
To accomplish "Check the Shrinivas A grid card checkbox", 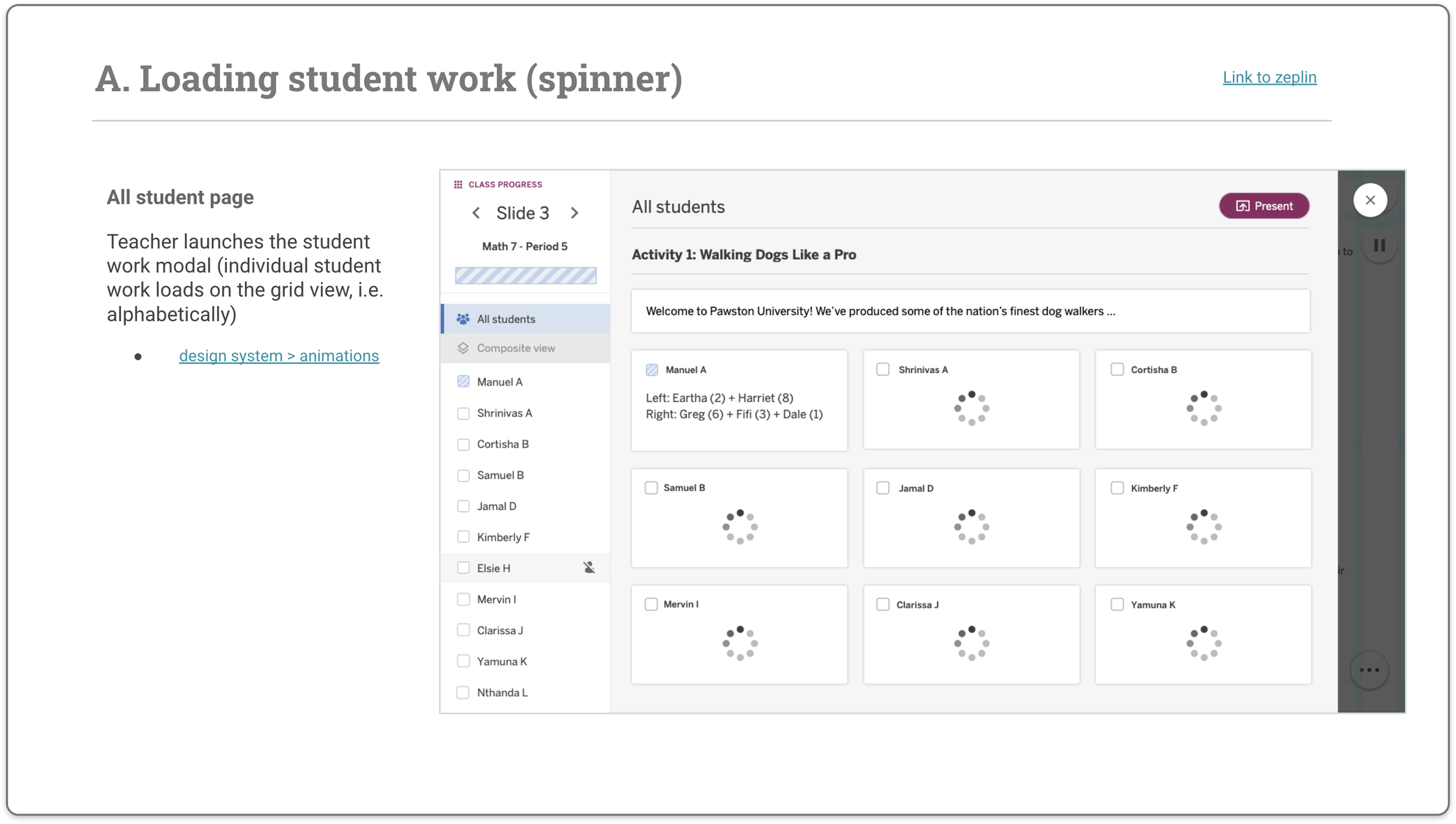I will (x=883, y=370).
